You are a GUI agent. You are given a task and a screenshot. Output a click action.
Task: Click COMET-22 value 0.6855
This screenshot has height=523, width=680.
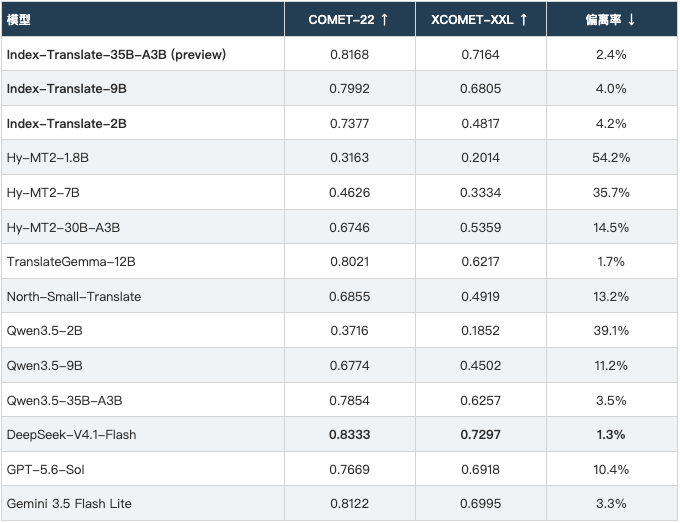pyautogui.click(x=350, y=297)
